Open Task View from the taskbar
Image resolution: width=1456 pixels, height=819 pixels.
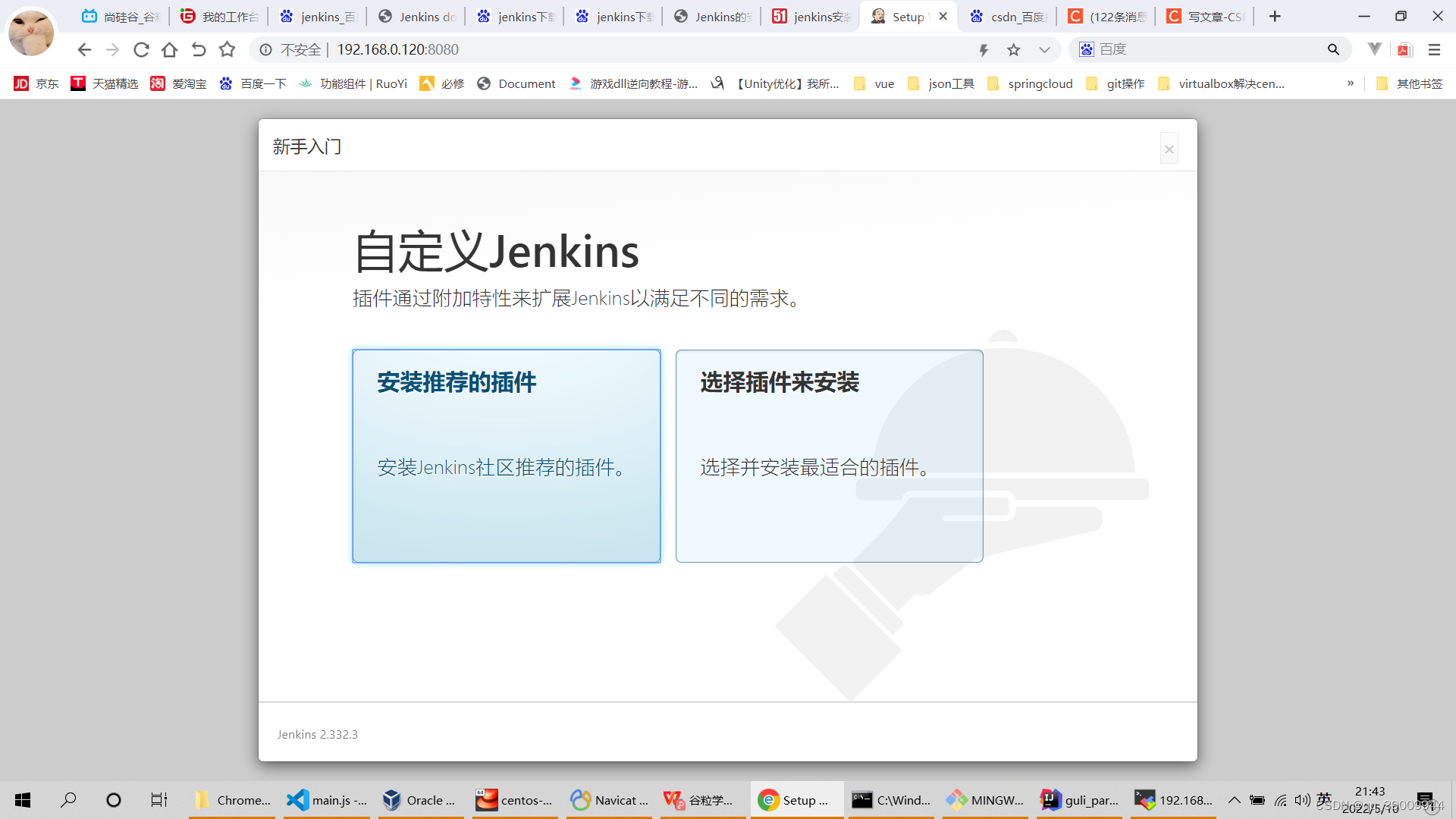tap(158, 799)
